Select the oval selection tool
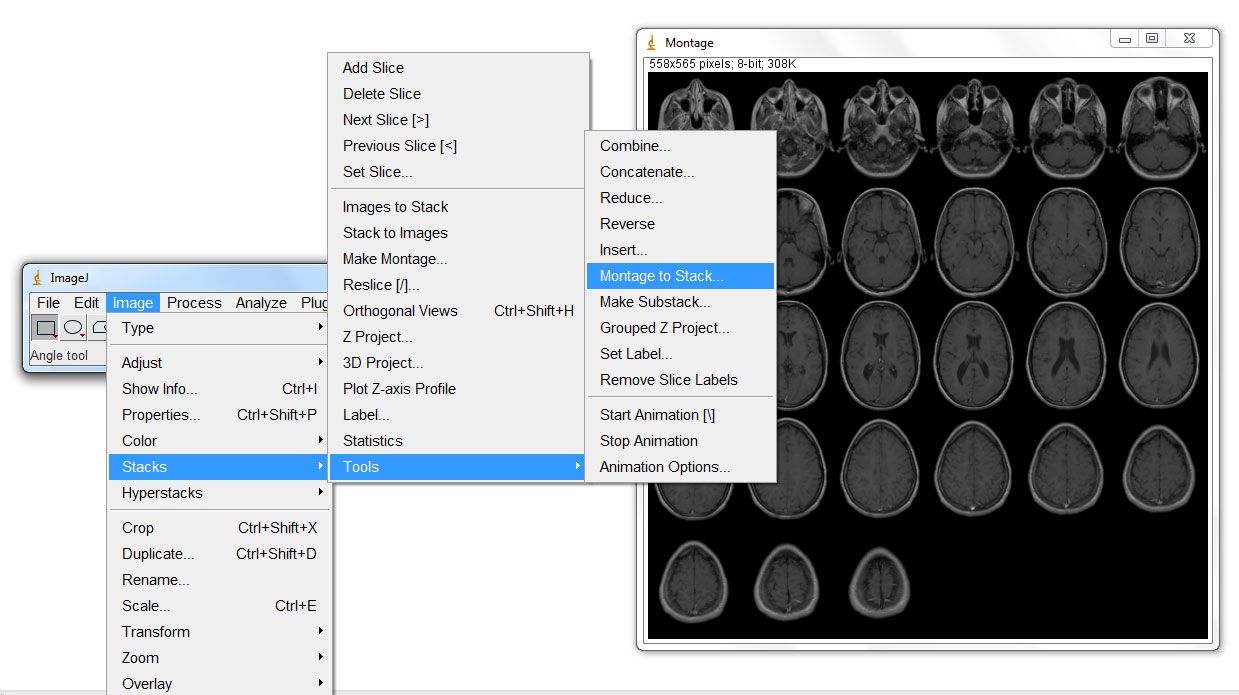Image resolution: width=1239 pixels, height=695 pixels. 72,328
